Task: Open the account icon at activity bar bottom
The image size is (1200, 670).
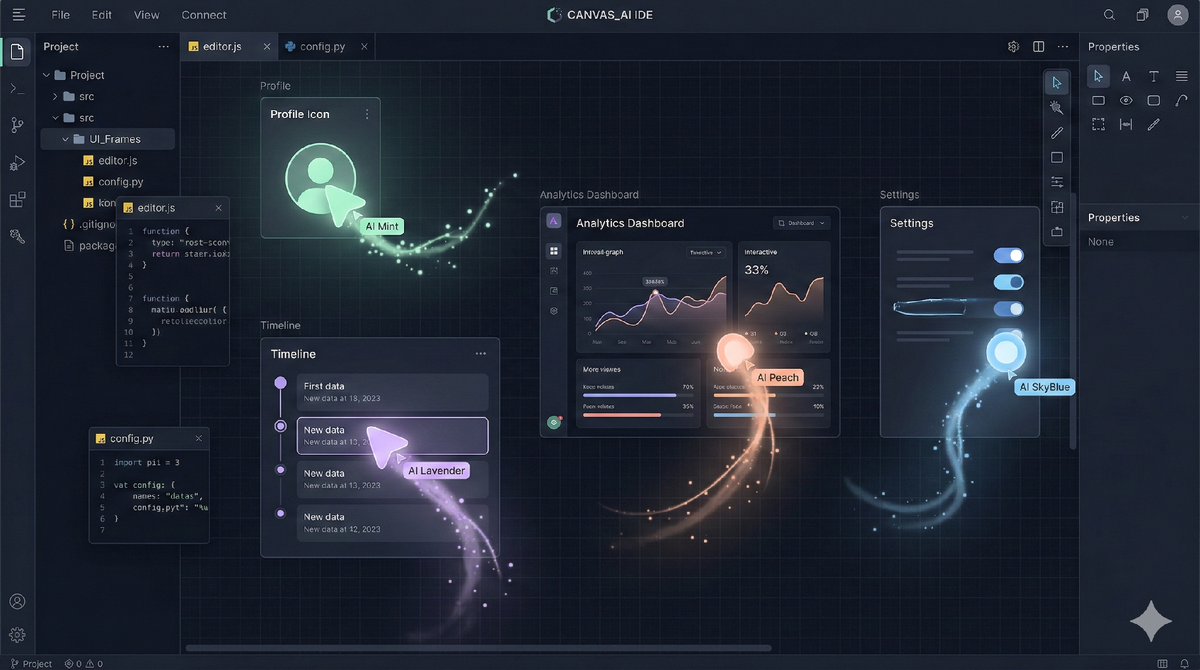Action: click(17, 602)
